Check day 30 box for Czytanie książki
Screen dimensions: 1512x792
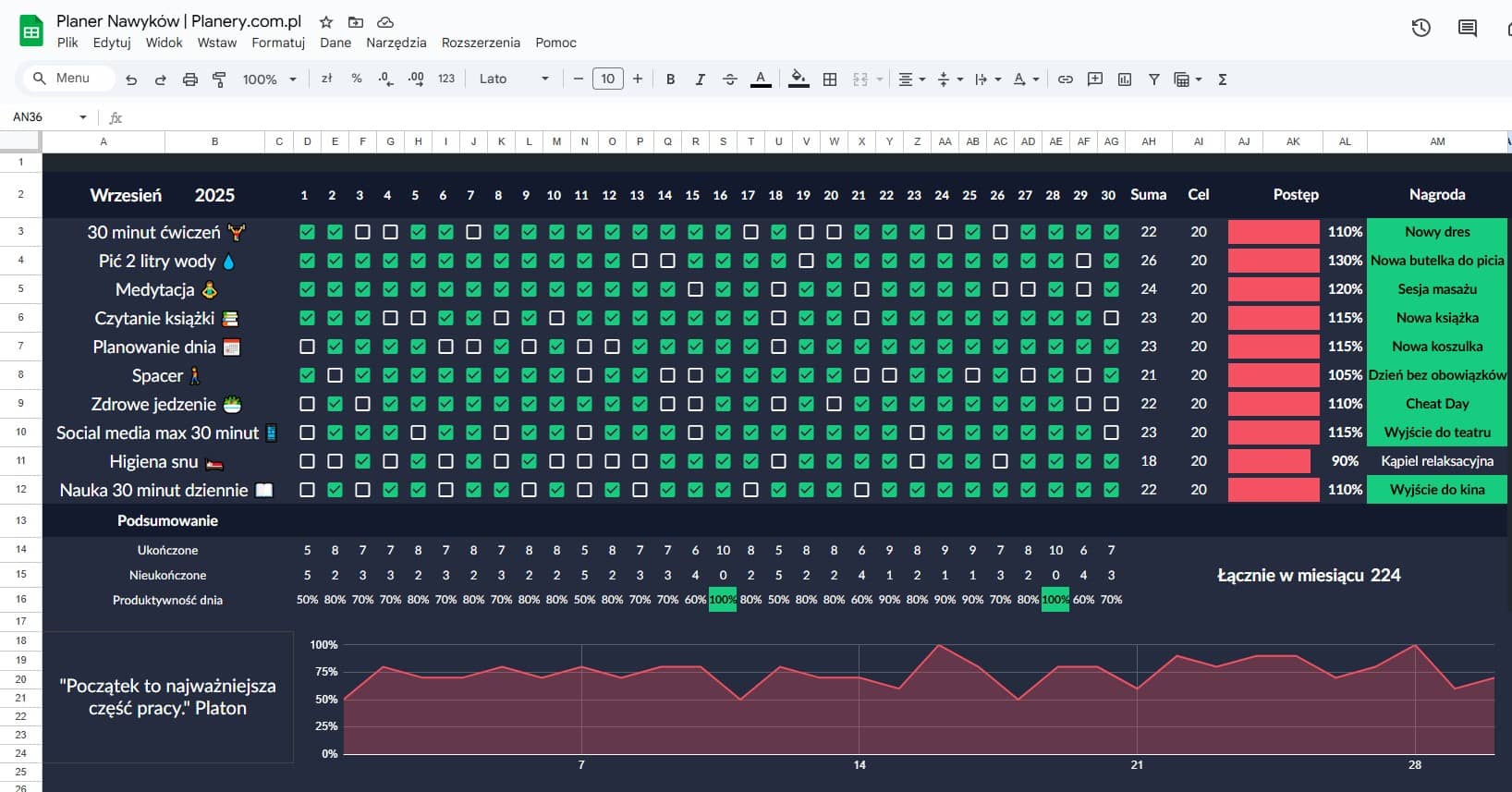coord(1111,318)
